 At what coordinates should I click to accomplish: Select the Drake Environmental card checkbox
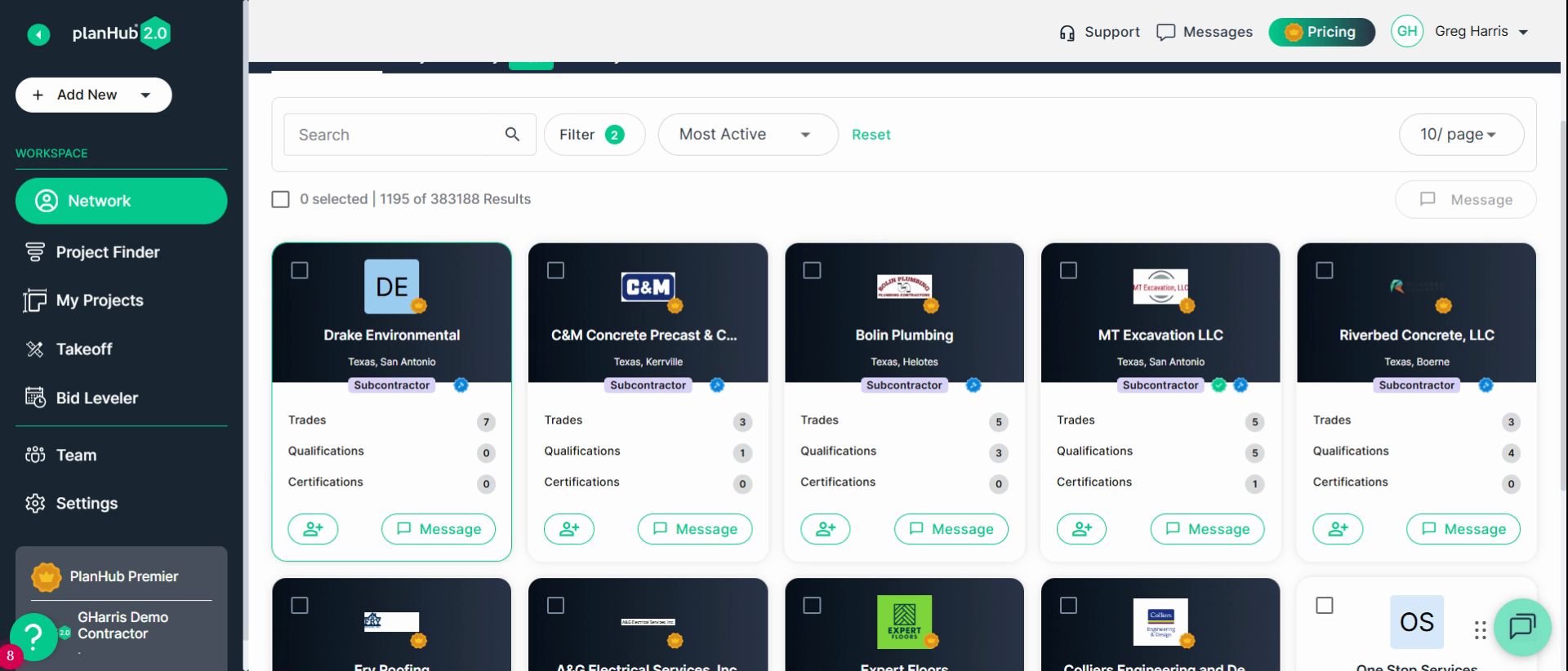[x=300, y=270]
